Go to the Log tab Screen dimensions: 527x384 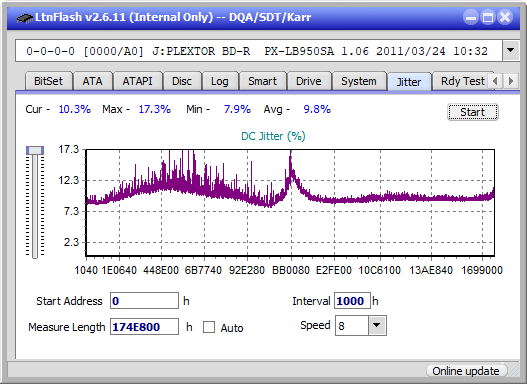pyautogui.click(x=220, y=81)
